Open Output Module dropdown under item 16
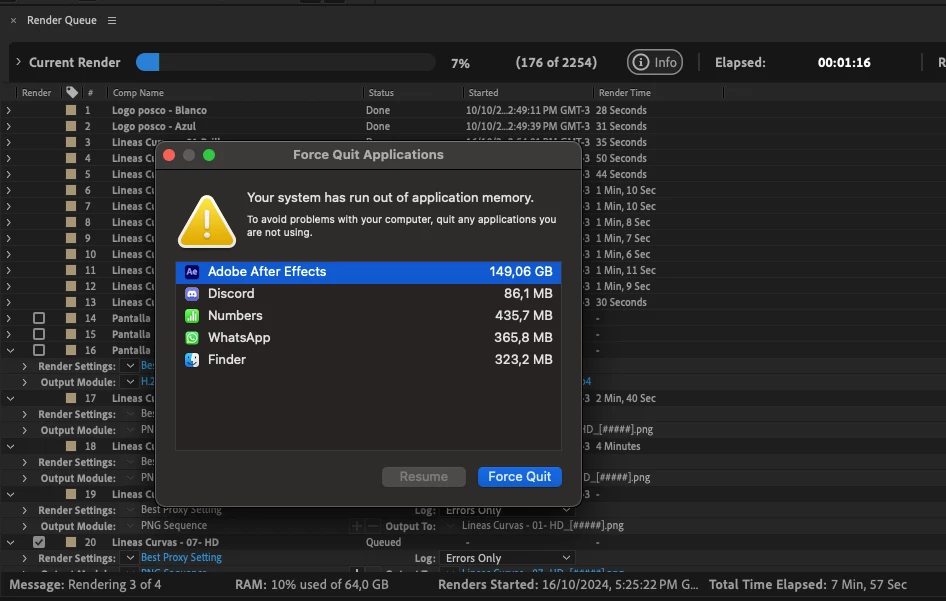This screenshot has width=946, height=601. pos(130,381)
